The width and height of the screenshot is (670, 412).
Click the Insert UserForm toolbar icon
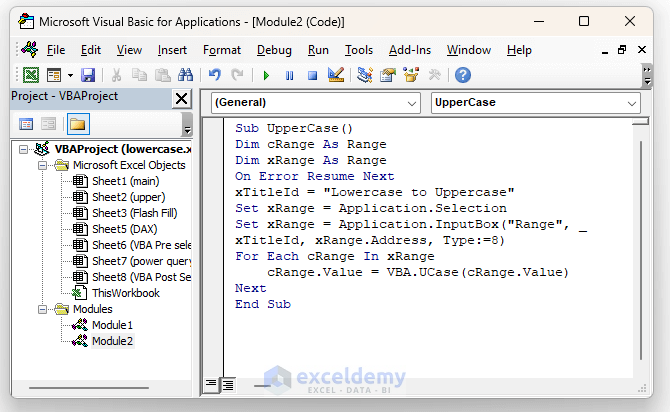point(54,76)
